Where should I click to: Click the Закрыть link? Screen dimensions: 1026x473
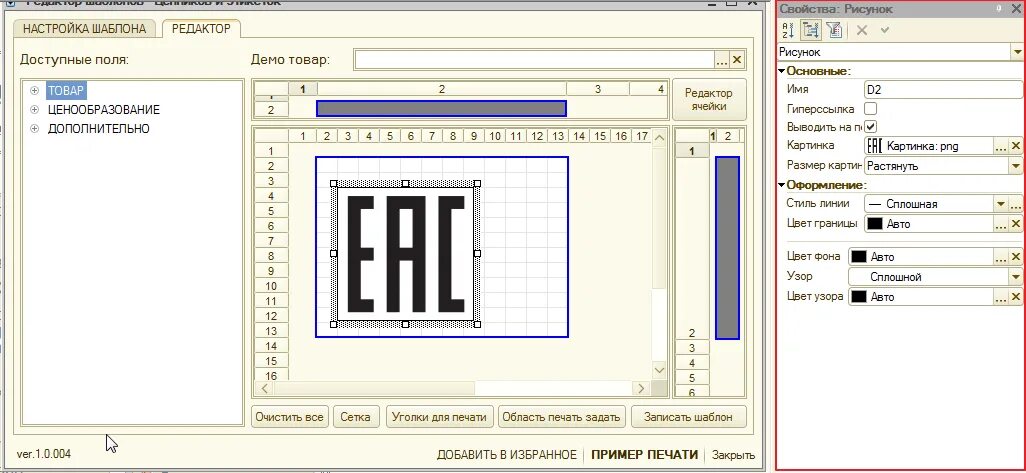[x=733, y=455]
